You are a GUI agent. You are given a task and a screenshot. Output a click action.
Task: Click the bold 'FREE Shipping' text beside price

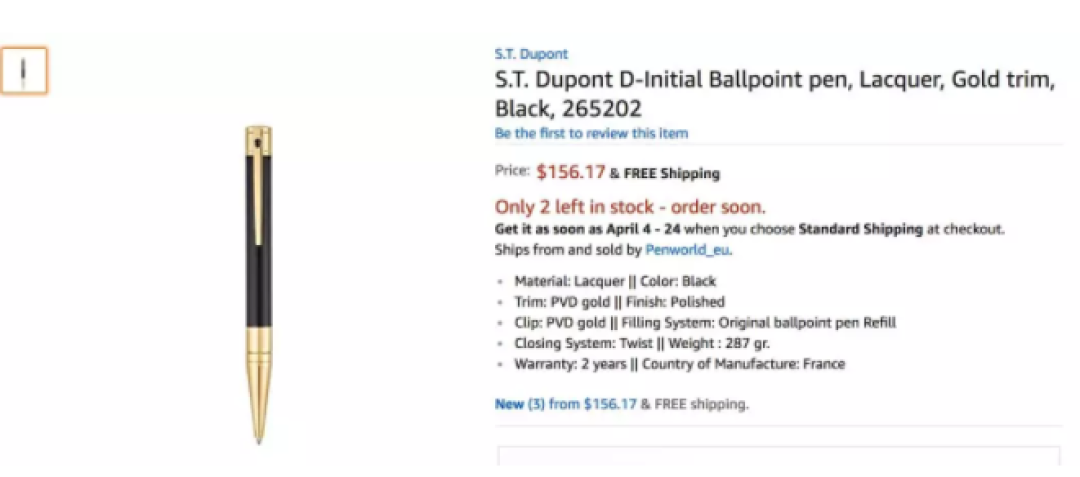tap(672, 173)
